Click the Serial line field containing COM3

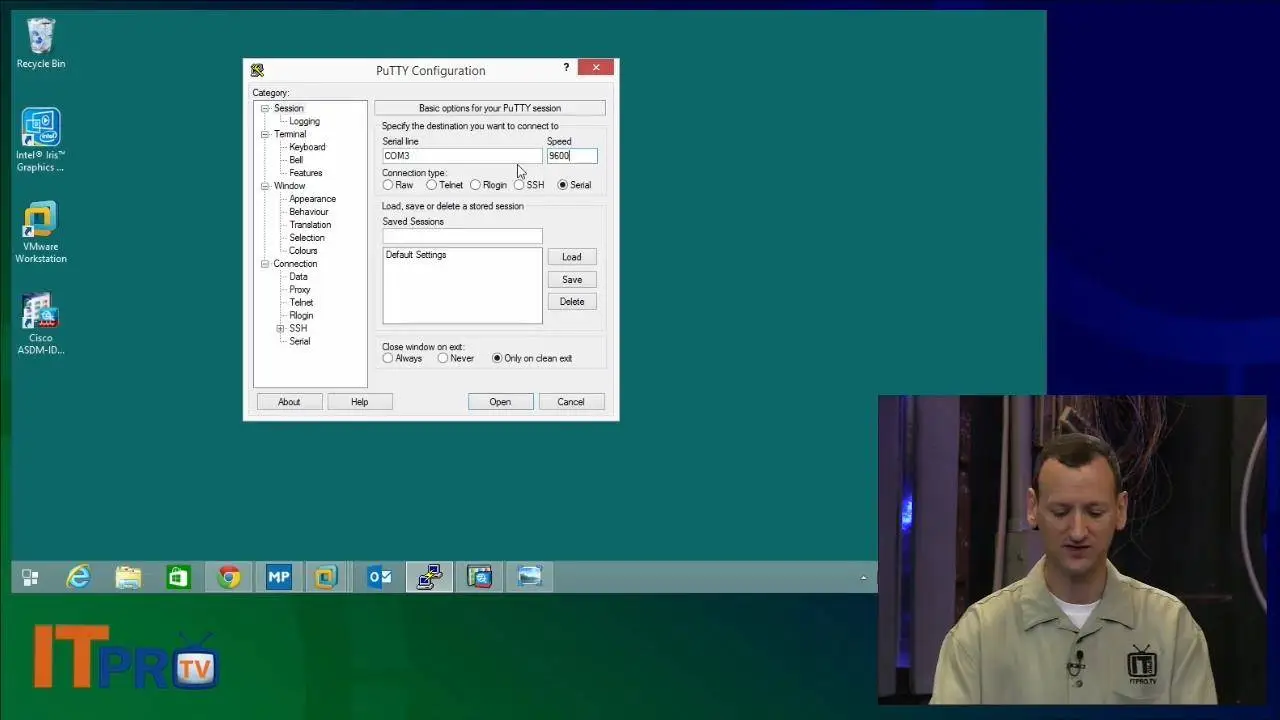click(x=462, y=156)
